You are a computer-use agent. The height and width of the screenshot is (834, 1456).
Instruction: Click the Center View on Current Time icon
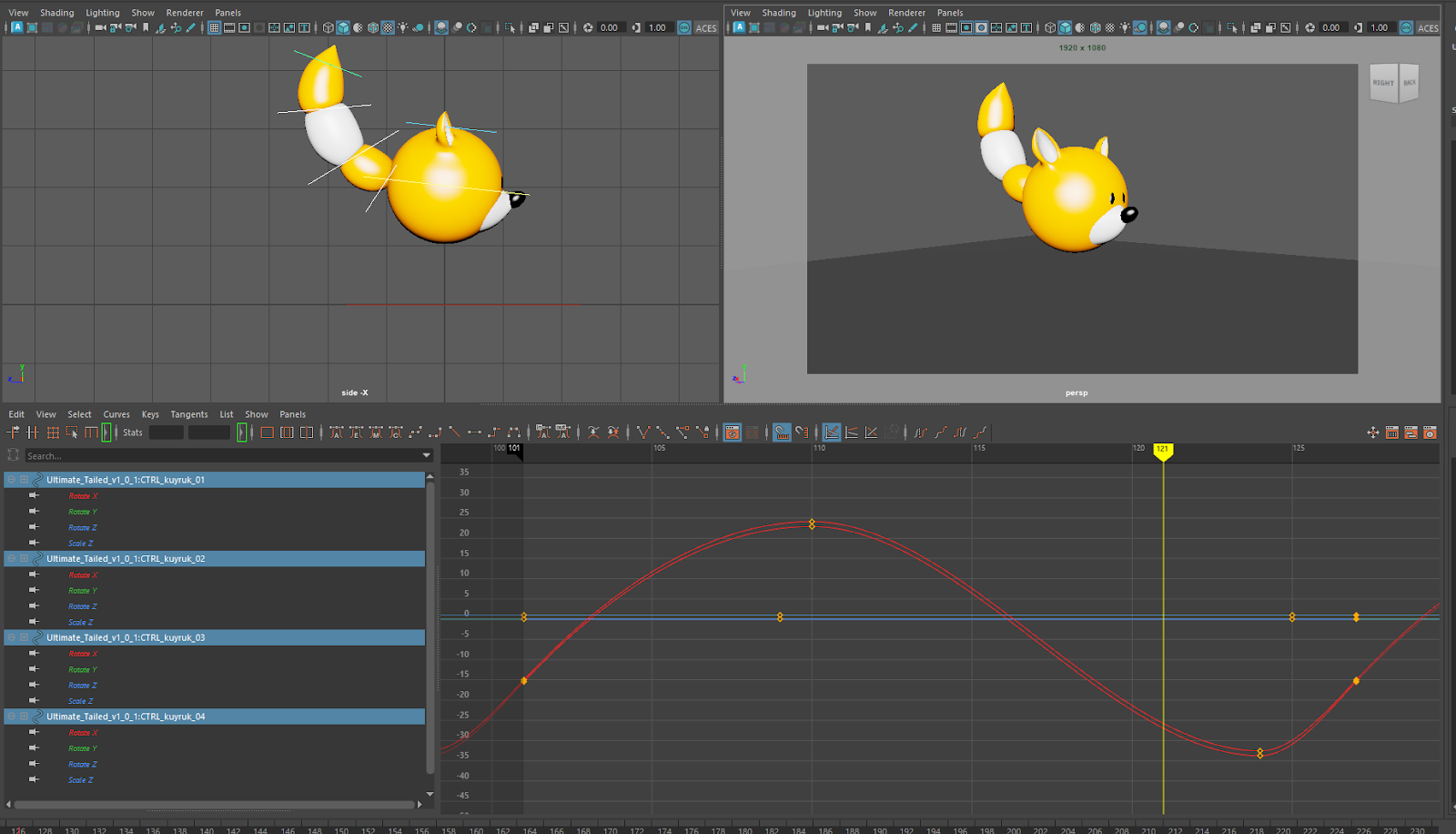point(307,432)
